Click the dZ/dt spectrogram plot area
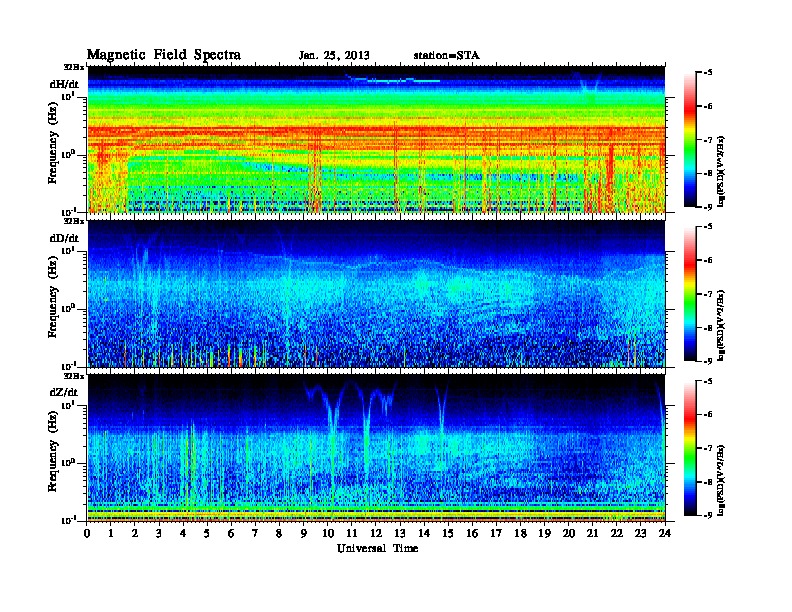 tap(376, 448)
